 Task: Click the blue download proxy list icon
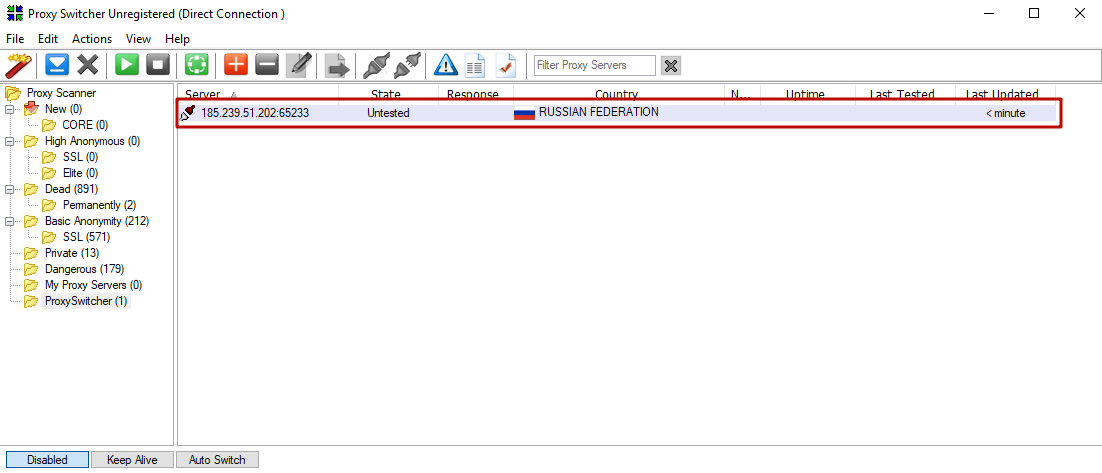coord(57,65)
